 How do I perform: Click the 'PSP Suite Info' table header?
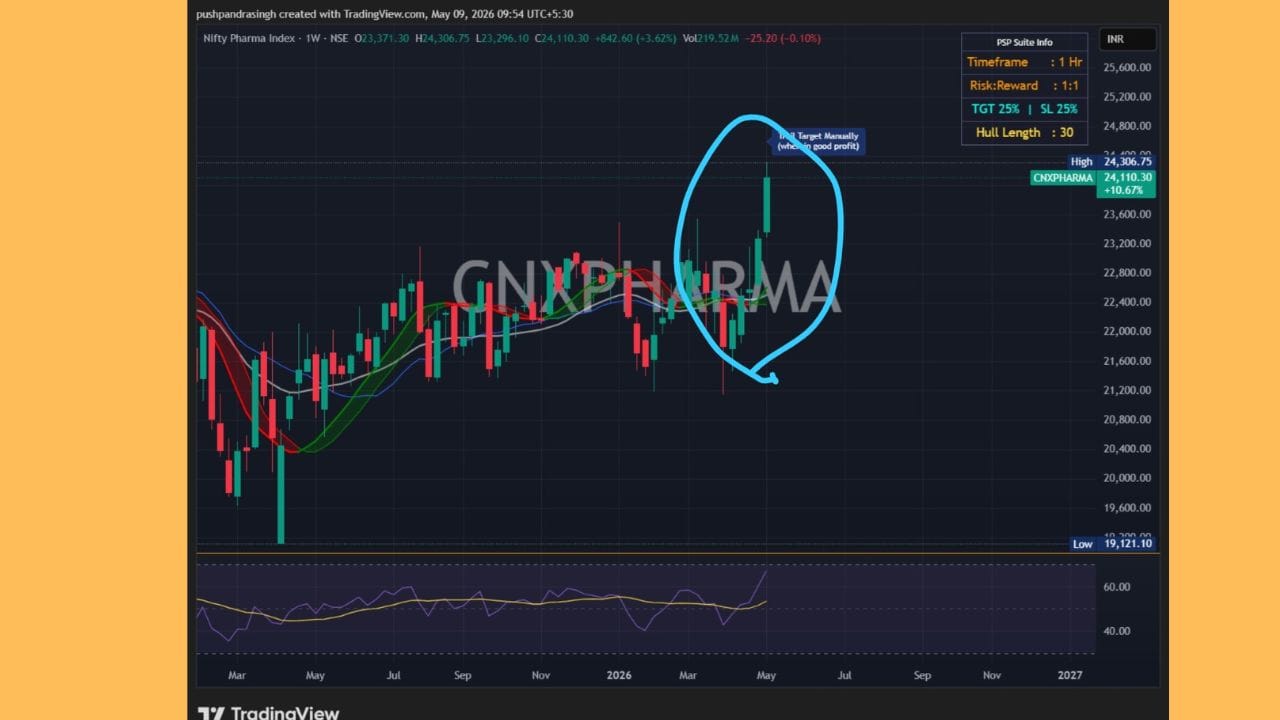[1024, 42]
